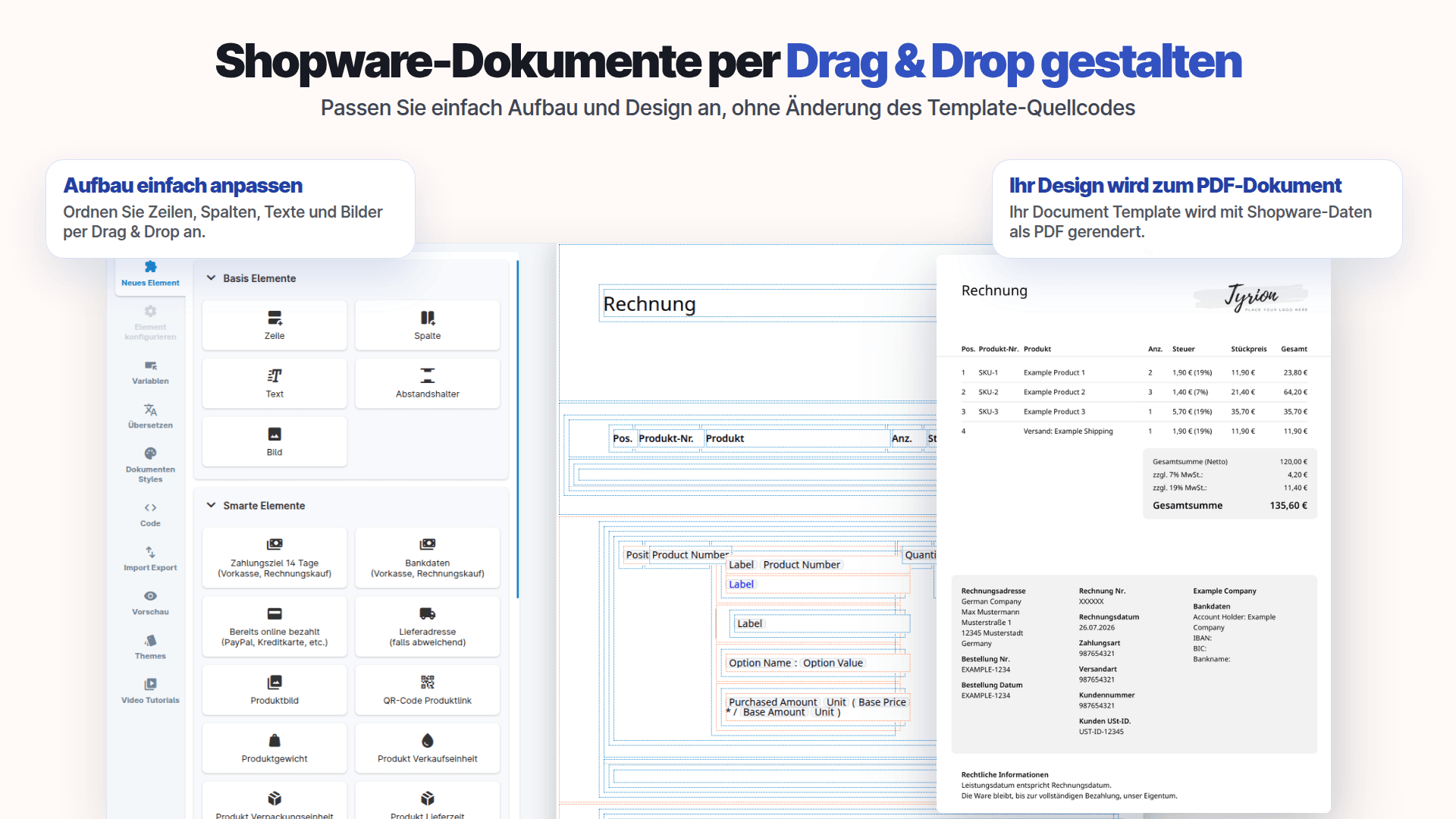Select the Text basic element
This screenshot has height=819, width=1456.
[x=275, y=384]
